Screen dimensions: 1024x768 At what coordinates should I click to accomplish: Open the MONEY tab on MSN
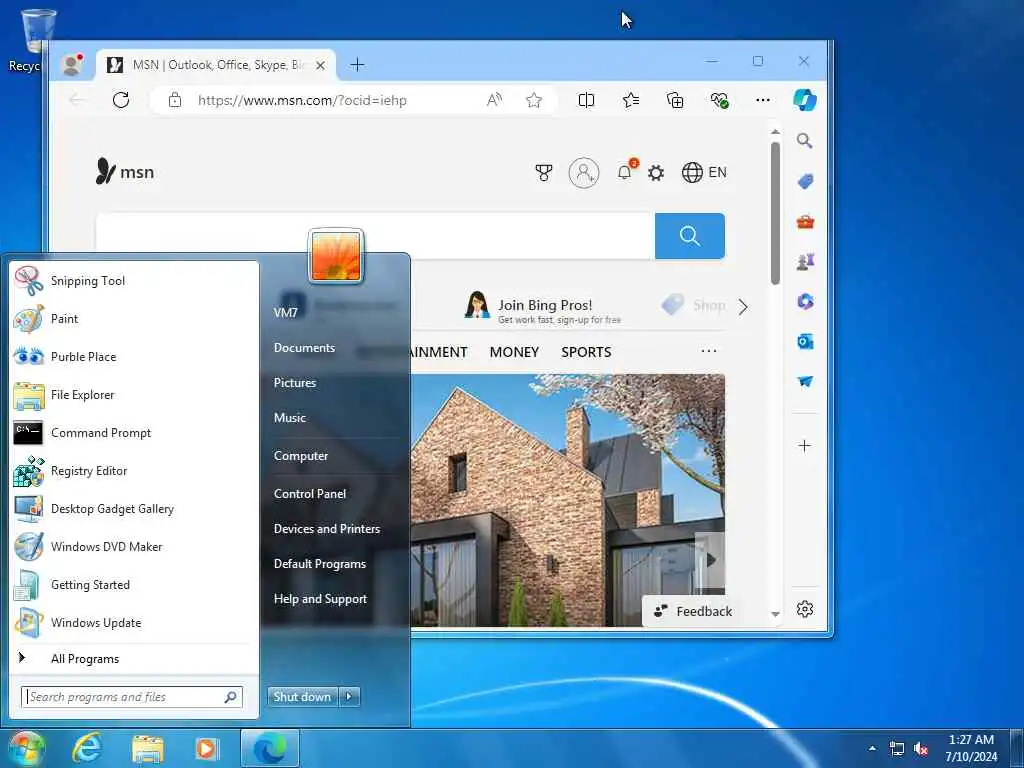[514, 352]
